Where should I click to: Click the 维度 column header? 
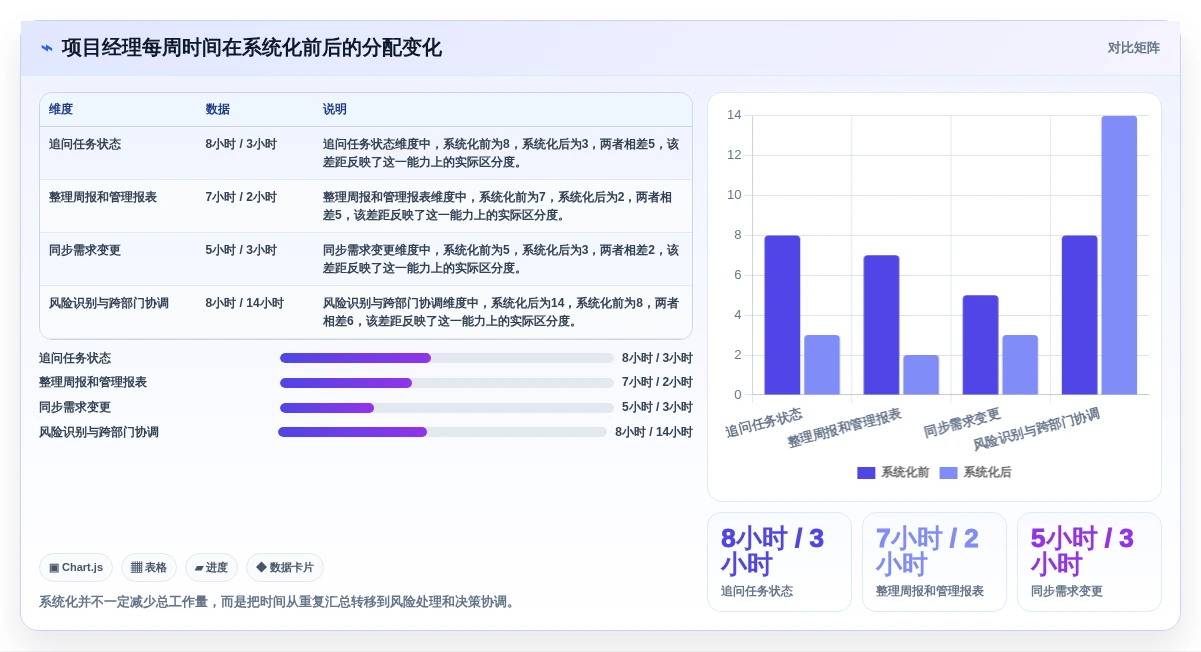click(61, 110)
